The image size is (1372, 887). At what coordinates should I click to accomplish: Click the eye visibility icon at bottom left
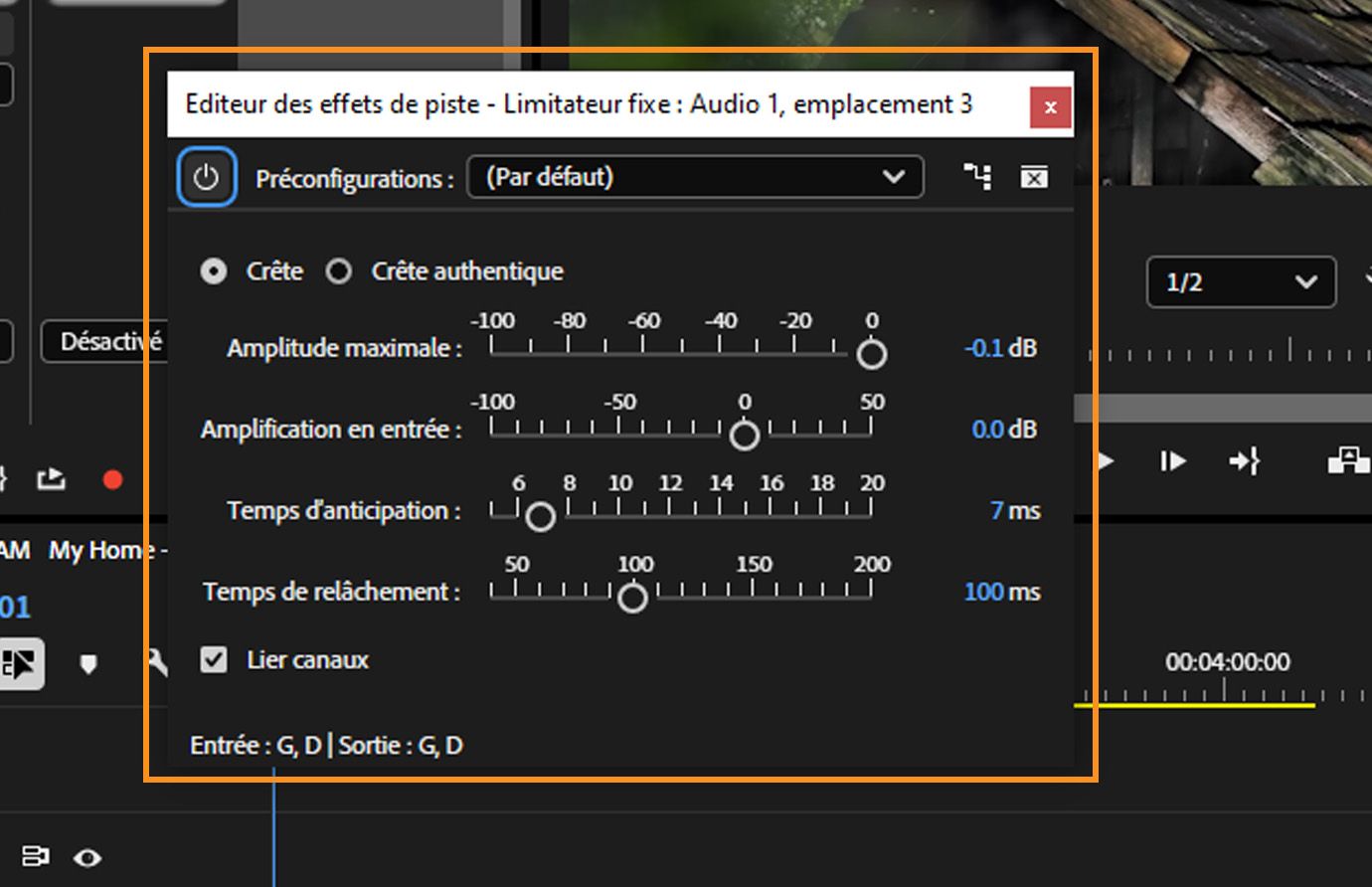[87, 857]
